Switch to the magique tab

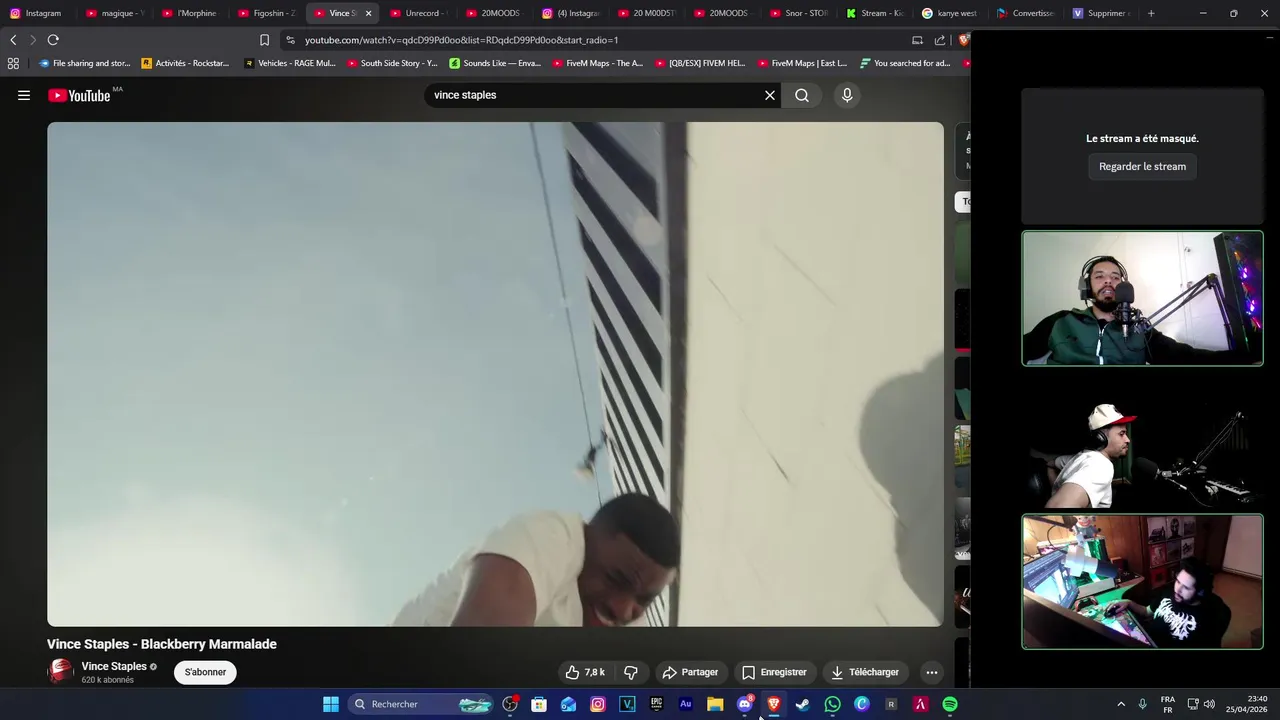tap(115, 13)
